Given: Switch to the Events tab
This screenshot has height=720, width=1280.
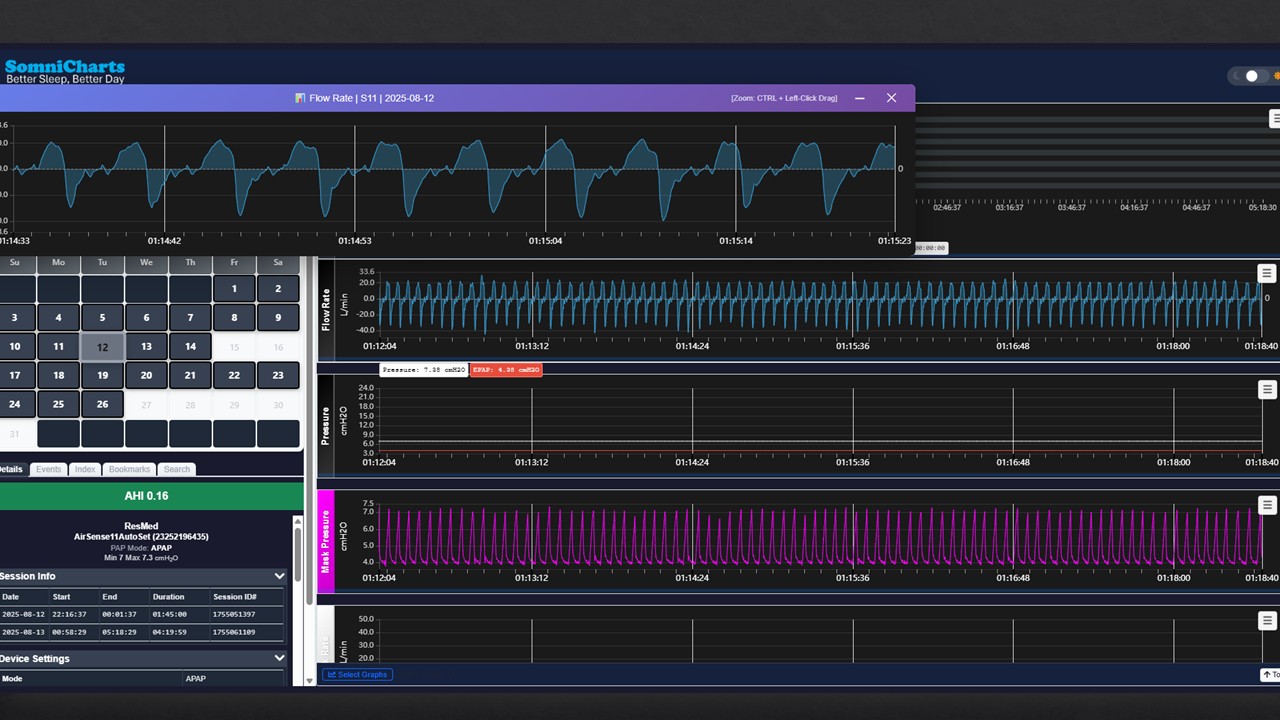Looking at the screenshot, I should 48,468.
